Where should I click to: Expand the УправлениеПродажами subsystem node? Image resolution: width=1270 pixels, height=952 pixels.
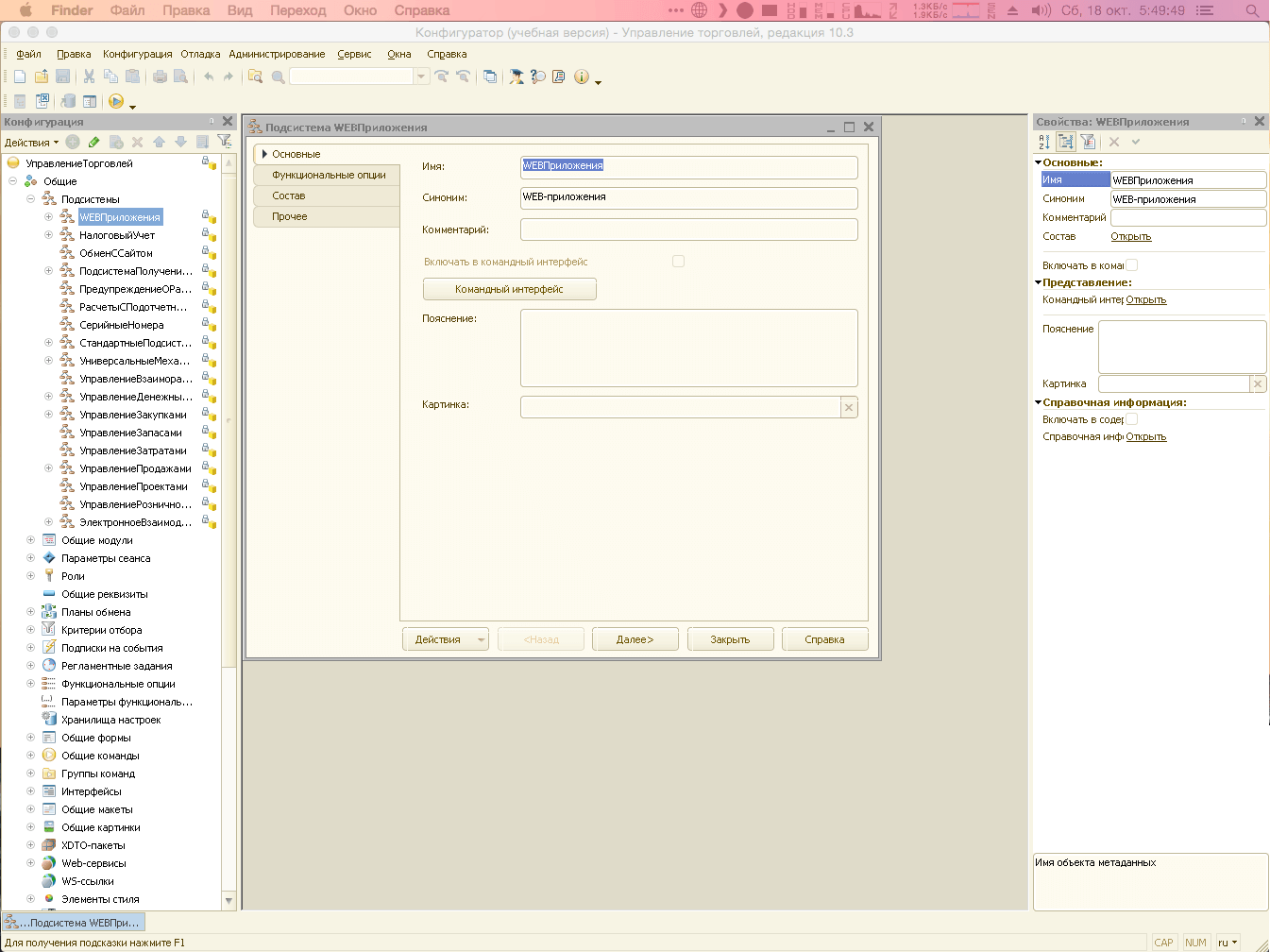(48, 468)
